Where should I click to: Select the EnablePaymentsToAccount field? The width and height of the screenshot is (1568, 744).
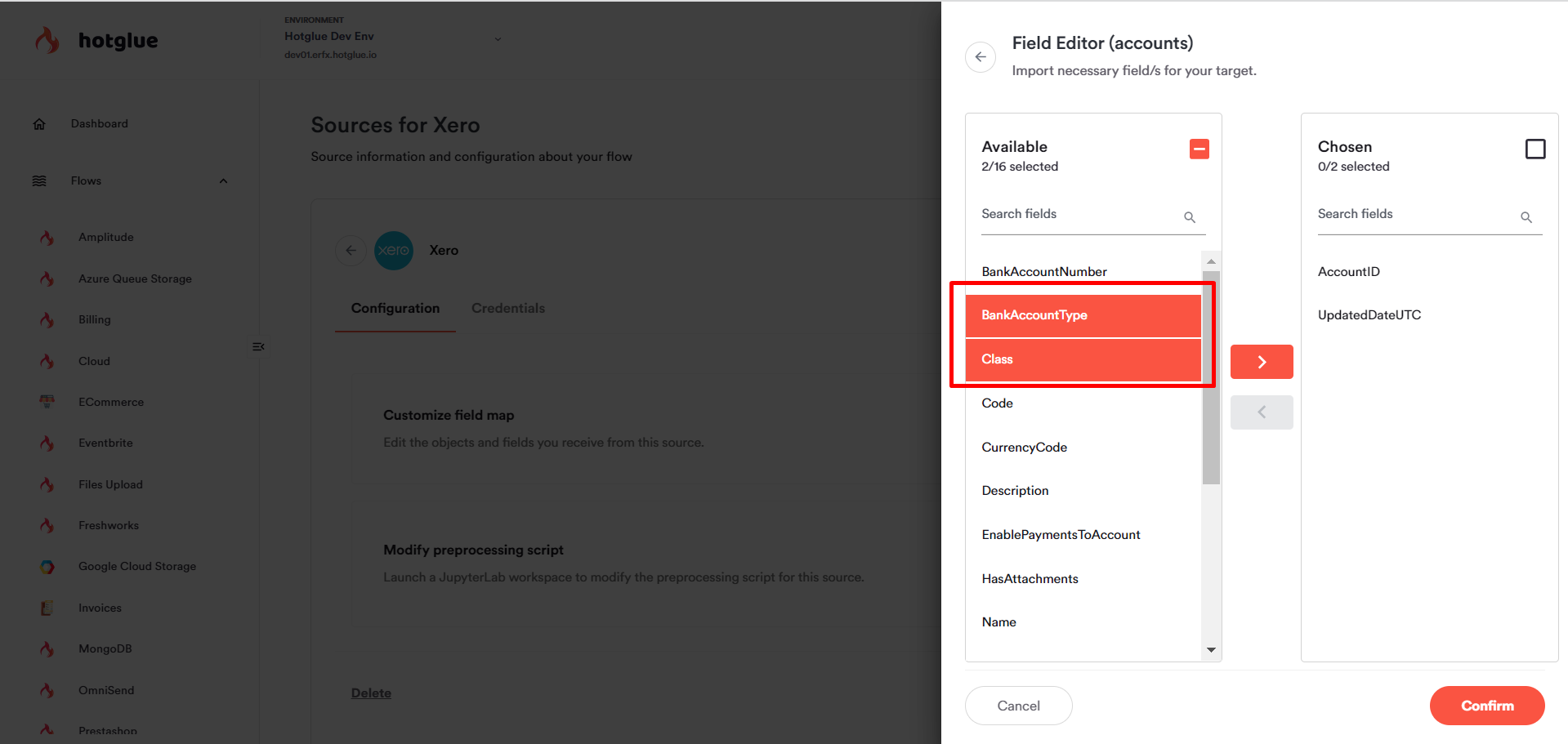[x=1083, y=535]
